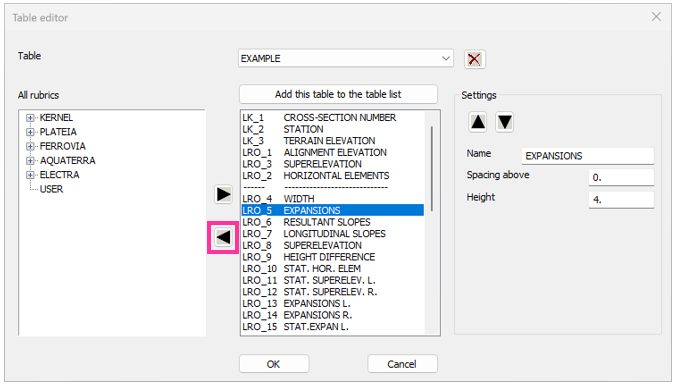Viewport: 677px width, 385px height.
Task: Select LRO_7 LONGITUDINAL SLOPES row
Action: [332, 234]
